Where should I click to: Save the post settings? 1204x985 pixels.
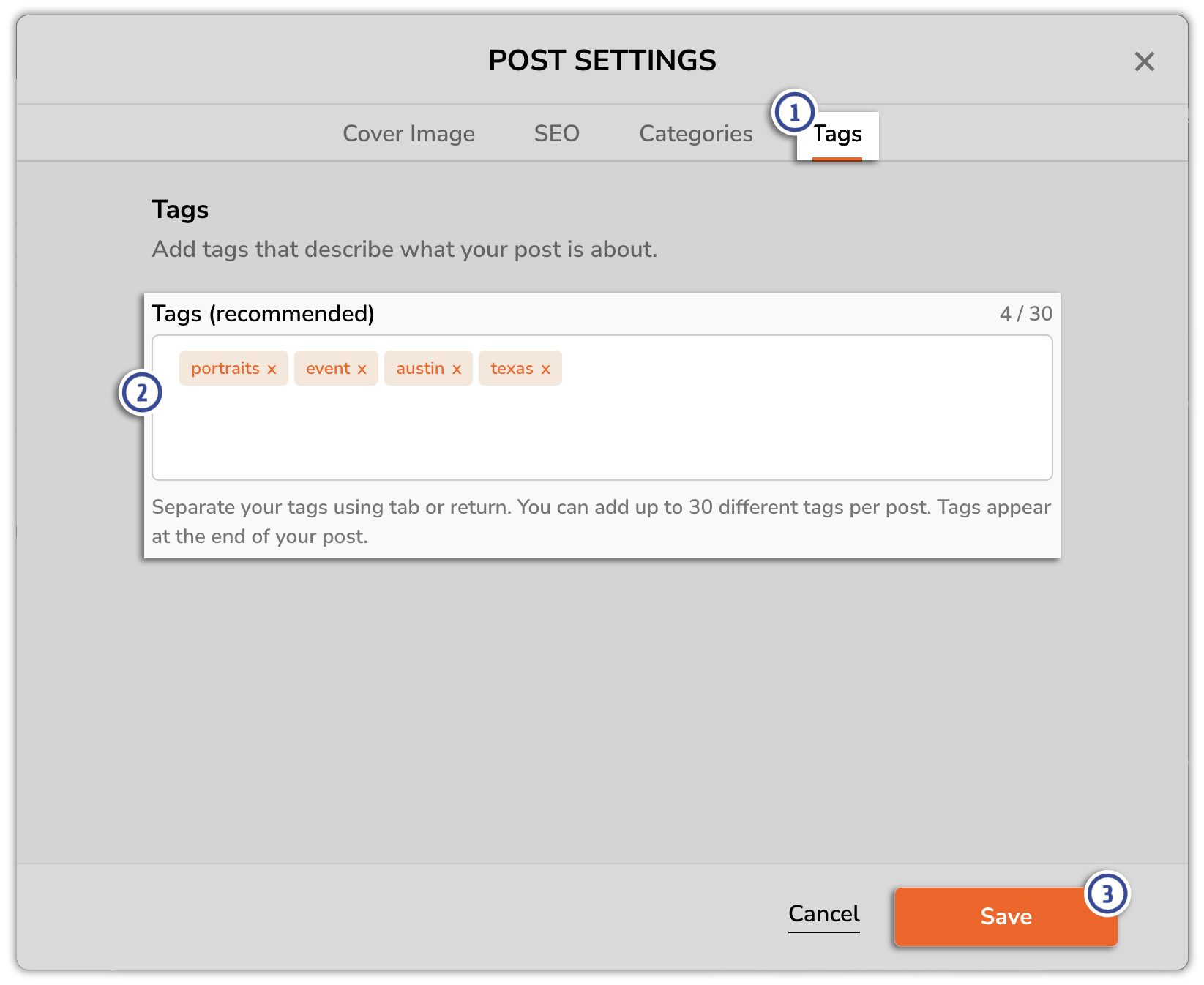pos(1006,917)
